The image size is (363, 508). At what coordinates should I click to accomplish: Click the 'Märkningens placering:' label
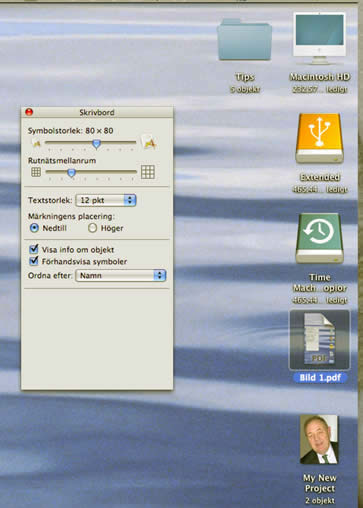(71, 216)
